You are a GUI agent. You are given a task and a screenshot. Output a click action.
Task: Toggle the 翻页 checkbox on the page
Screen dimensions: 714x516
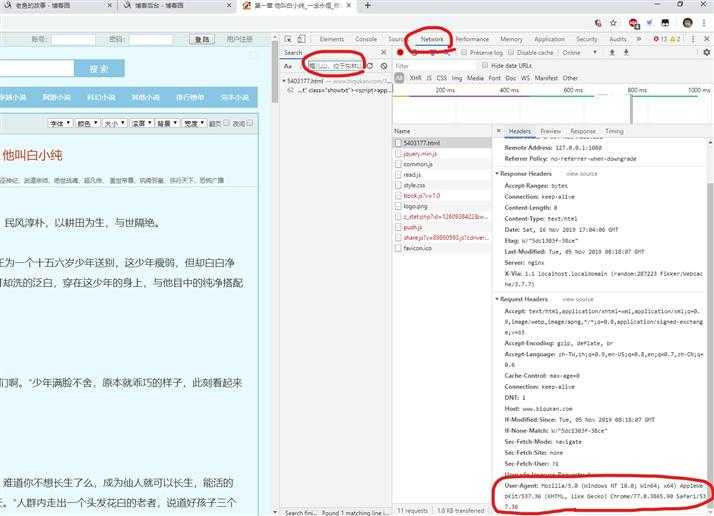pyautogui.click(x=226, y=123)
